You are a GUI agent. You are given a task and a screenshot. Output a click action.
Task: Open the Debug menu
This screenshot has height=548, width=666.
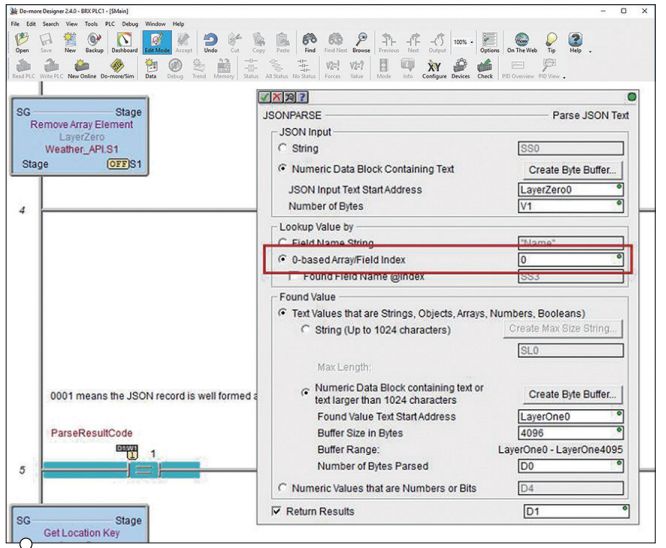pos(130,24)
